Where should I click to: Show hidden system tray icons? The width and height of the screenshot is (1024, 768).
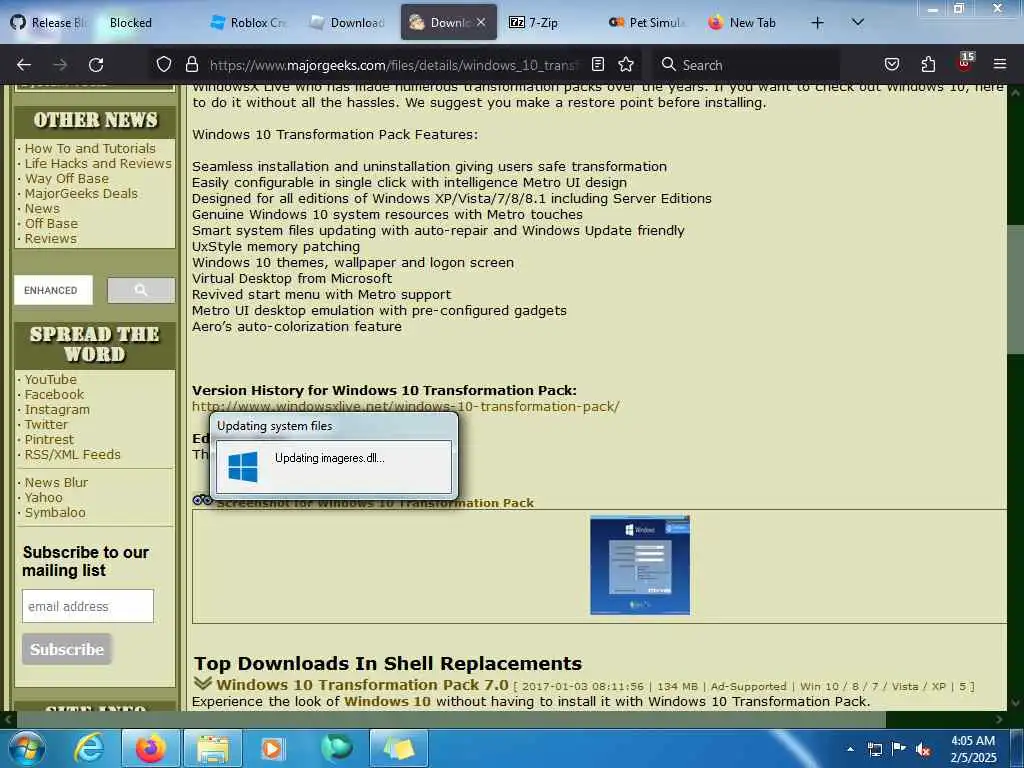point(850,749)
